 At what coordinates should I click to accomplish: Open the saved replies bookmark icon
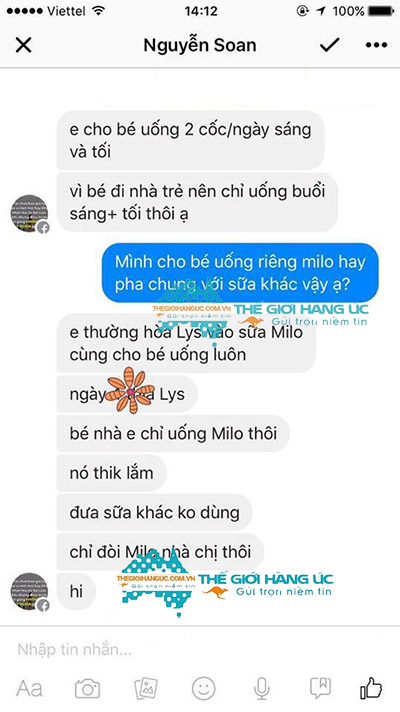[x=320, y=688]
